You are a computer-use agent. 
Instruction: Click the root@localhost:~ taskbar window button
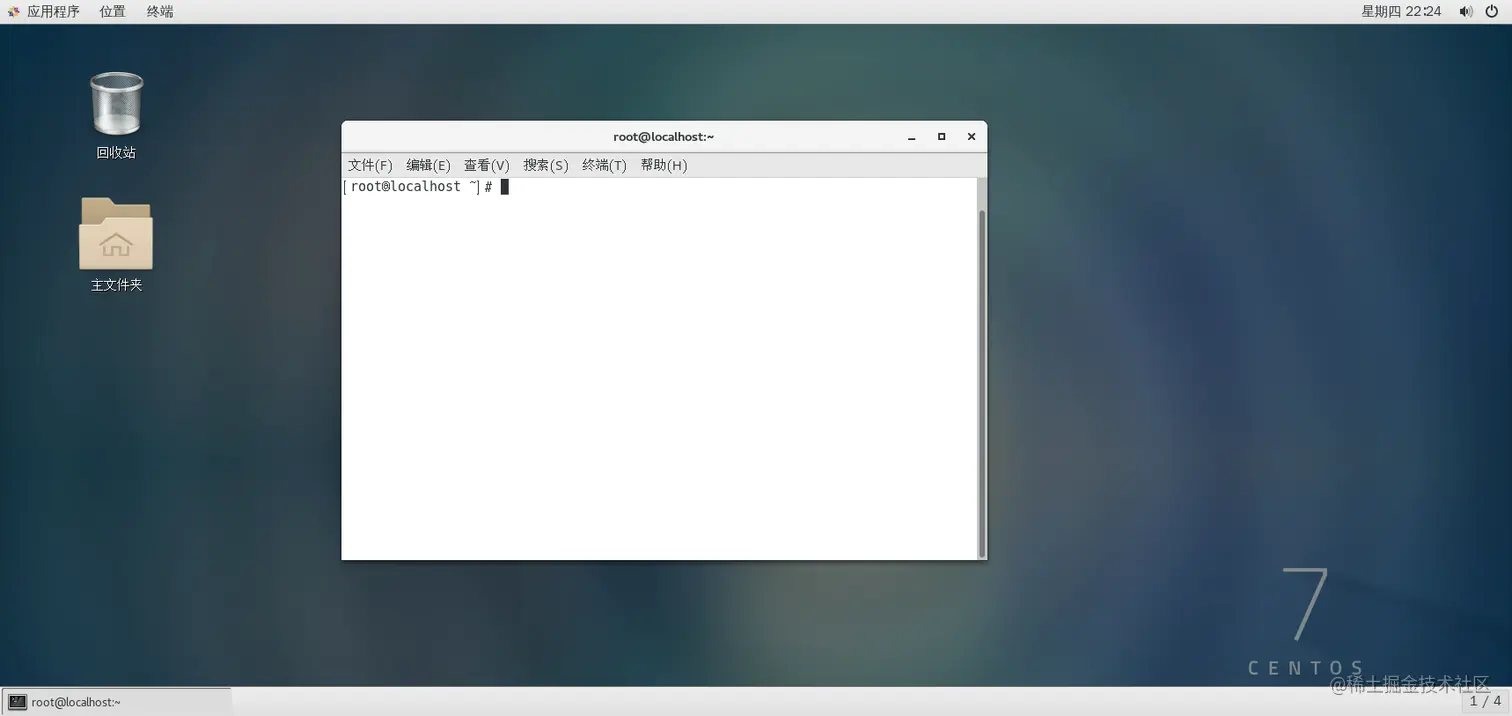(116, 702)
